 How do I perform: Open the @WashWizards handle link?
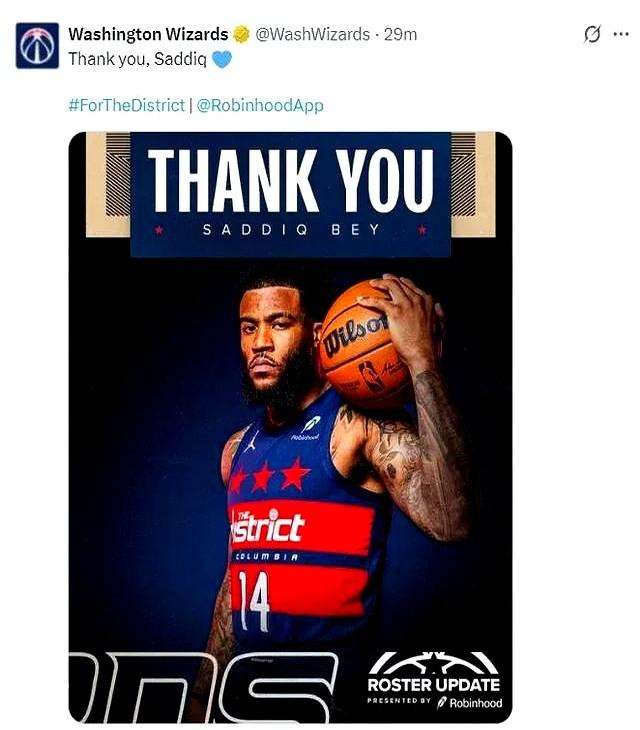pos(313,34)
